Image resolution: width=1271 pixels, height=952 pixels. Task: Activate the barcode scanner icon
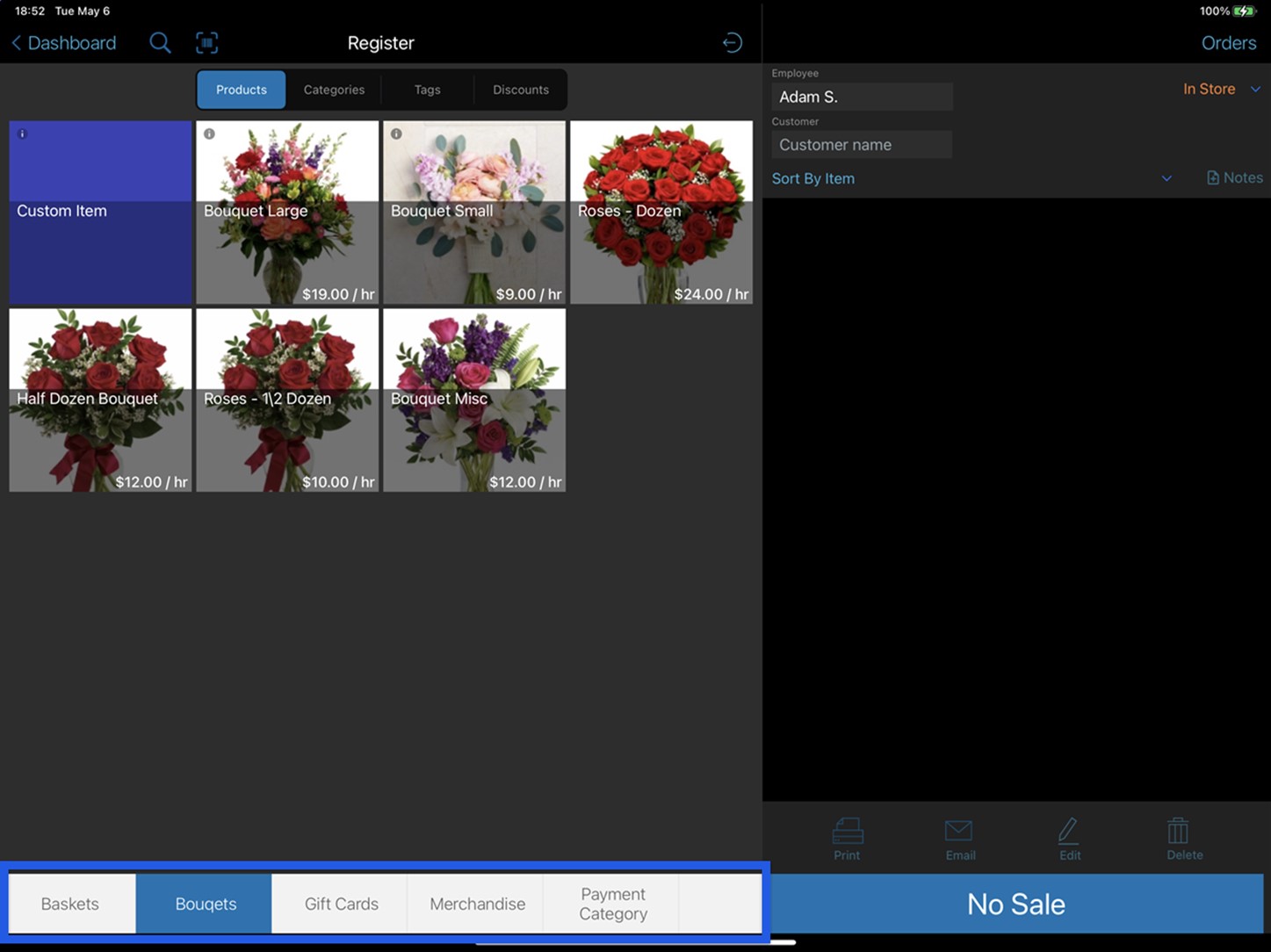click(207, 42)
